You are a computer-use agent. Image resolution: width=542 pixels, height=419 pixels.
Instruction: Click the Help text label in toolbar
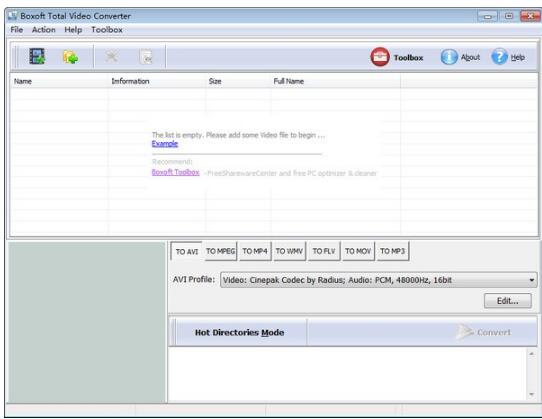518,57
